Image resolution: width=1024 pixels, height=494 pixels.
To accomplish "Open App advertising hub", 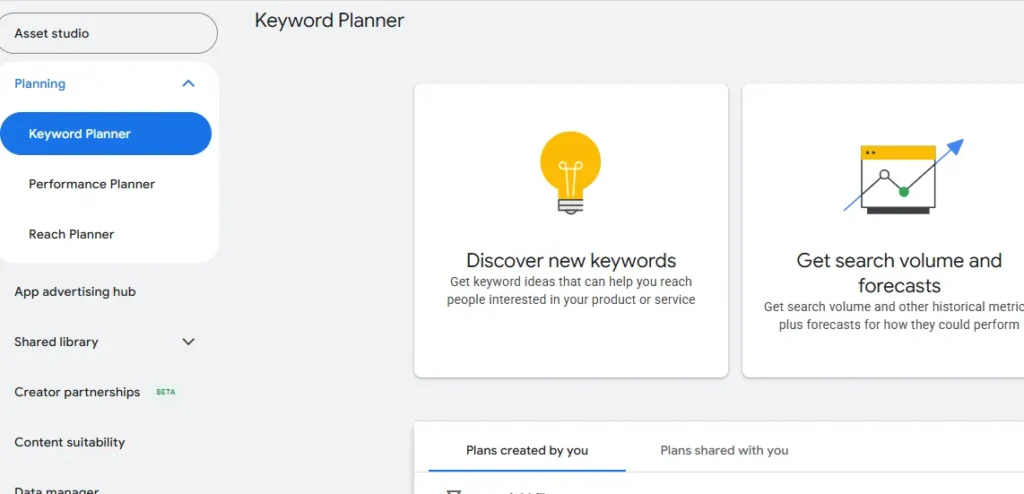I will coord(75,292).
